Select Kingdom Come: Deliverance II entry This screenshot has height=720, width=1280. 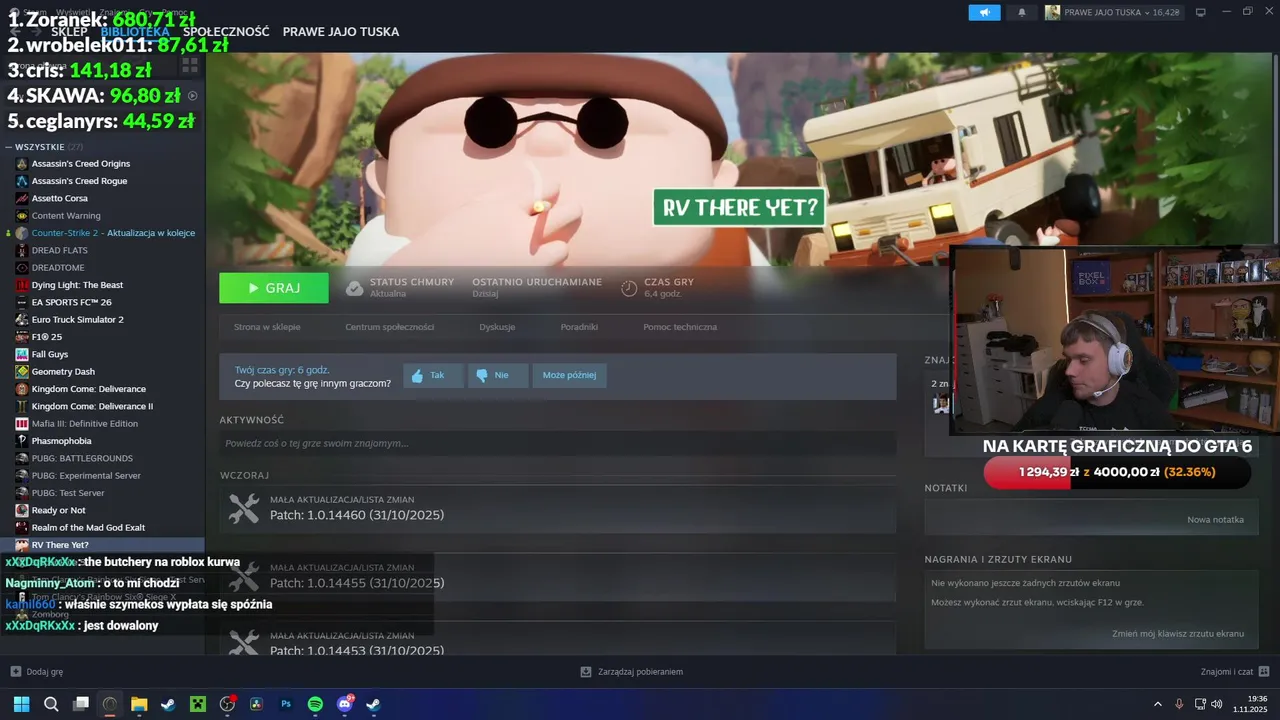[92, 406]
